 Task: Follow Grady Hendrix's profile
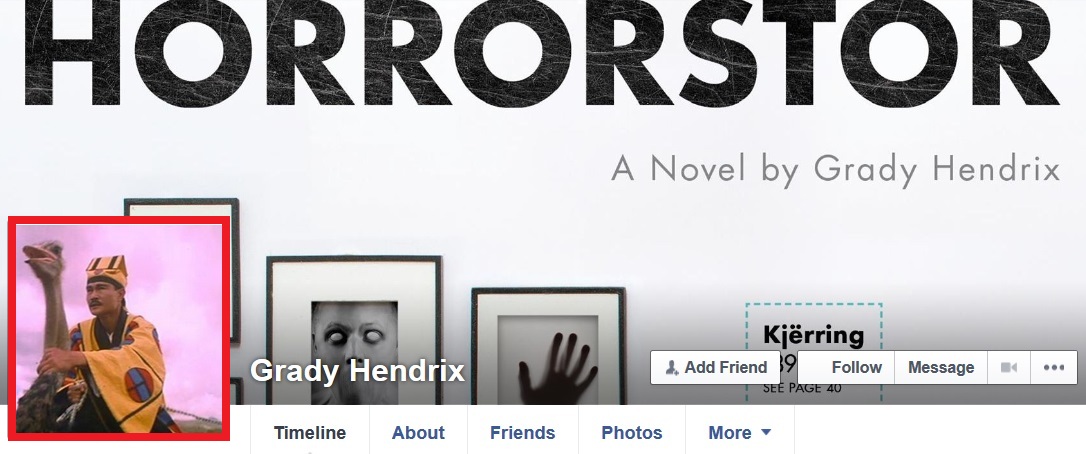tap(846, 367)
